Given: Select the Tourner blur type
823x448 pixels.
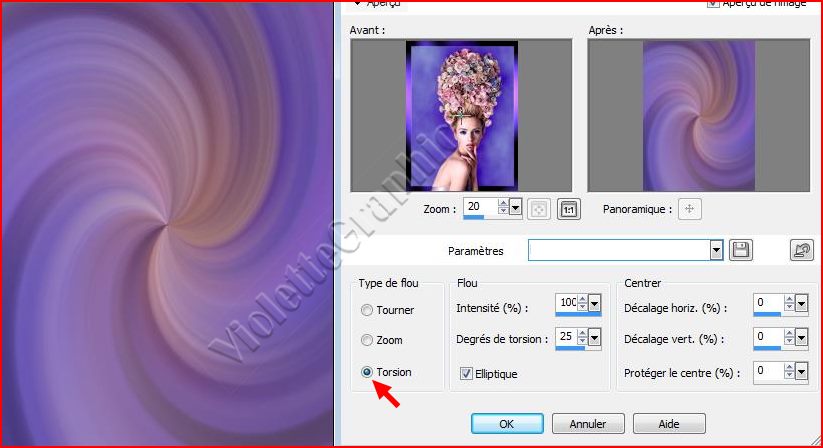Looking at the screenshot, I should click(367, 310).
